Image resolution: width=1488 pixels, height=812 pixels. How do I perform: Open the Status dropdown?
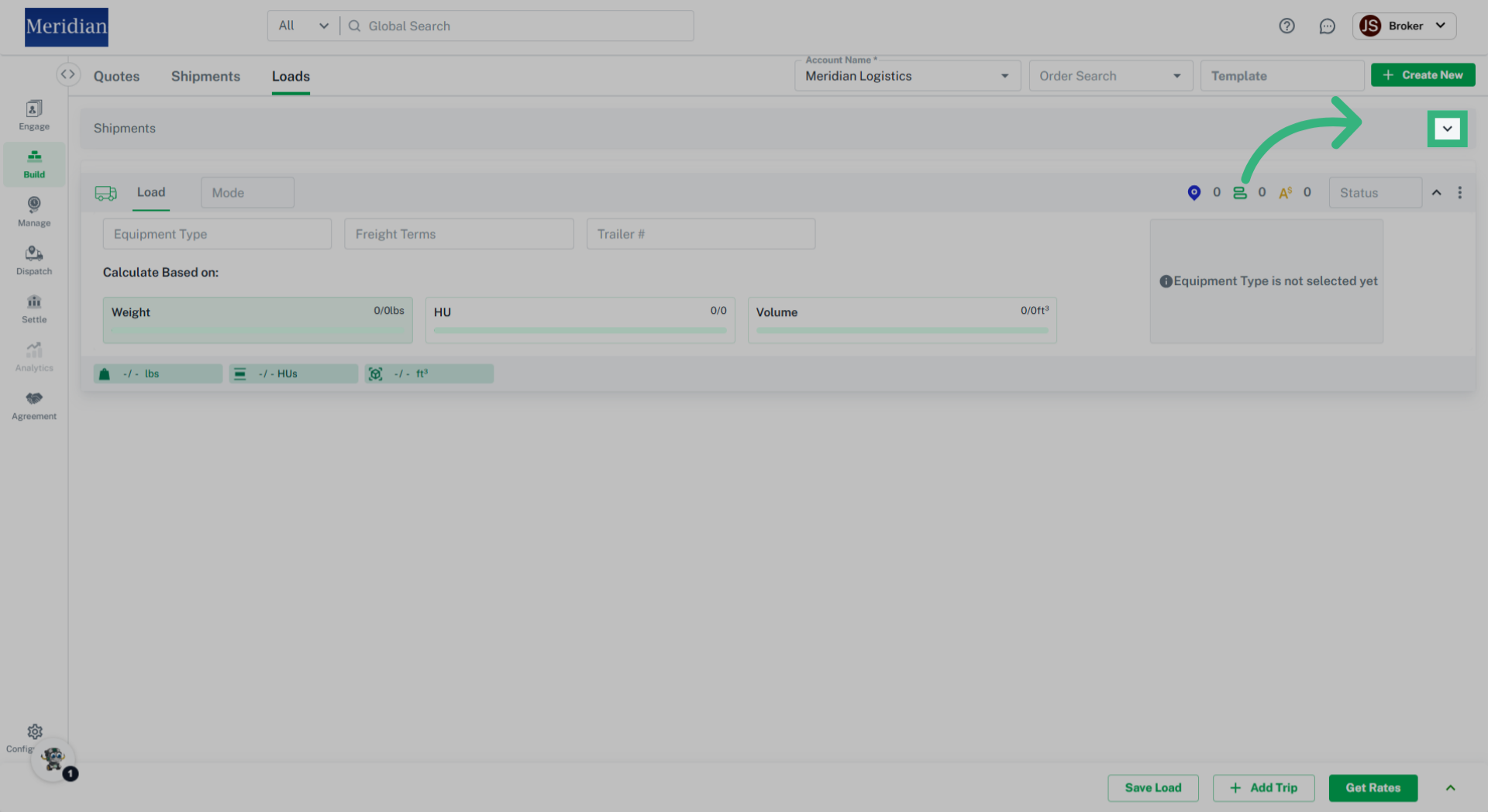tap(1375, 192)
